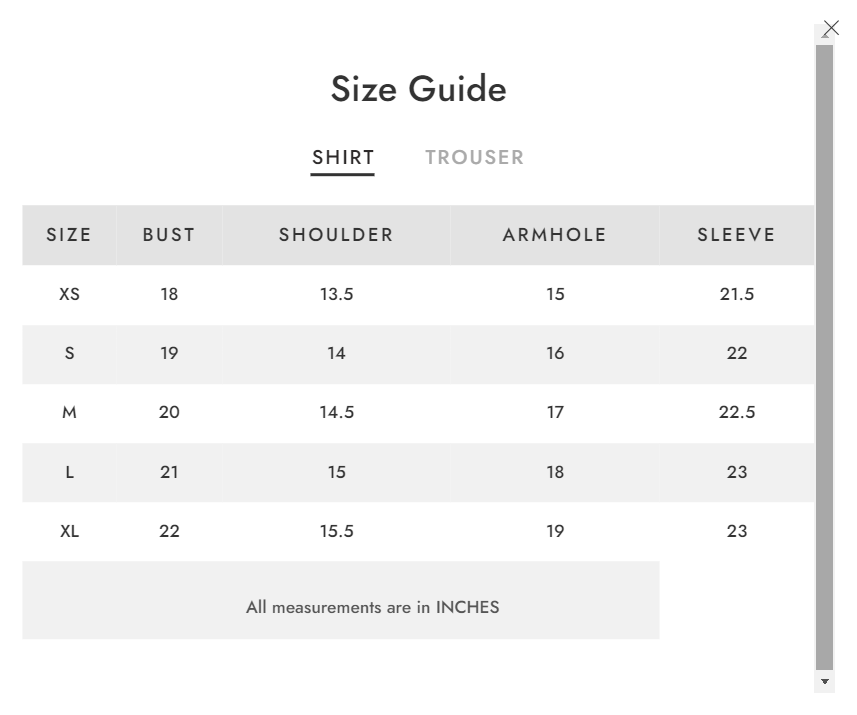
Task: Select the XS size row label
Action: pos(69,294)
